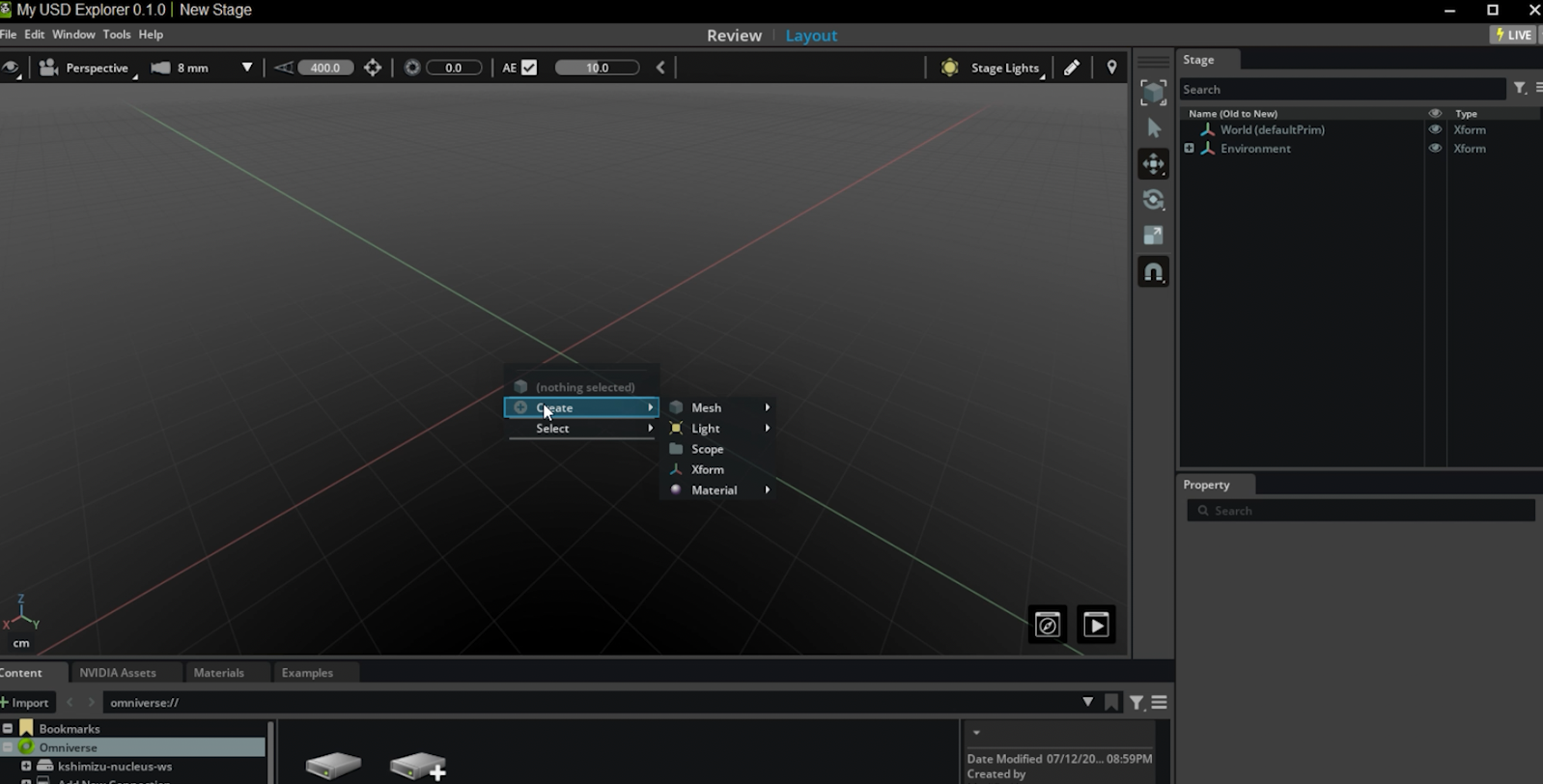This screenshot has height=784, width=1543.
Task: Switch to the Review mode
Action: [734, 36]
